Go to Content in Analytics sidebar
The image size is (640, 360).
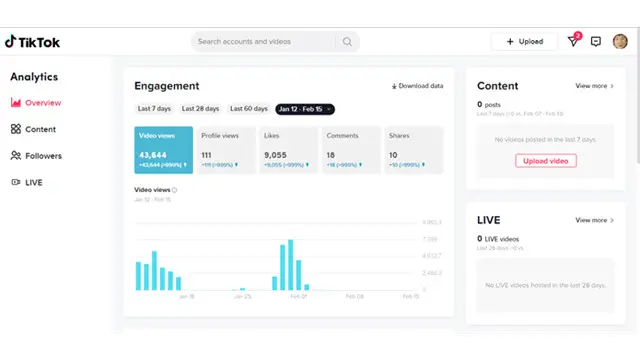coord(33,129)
